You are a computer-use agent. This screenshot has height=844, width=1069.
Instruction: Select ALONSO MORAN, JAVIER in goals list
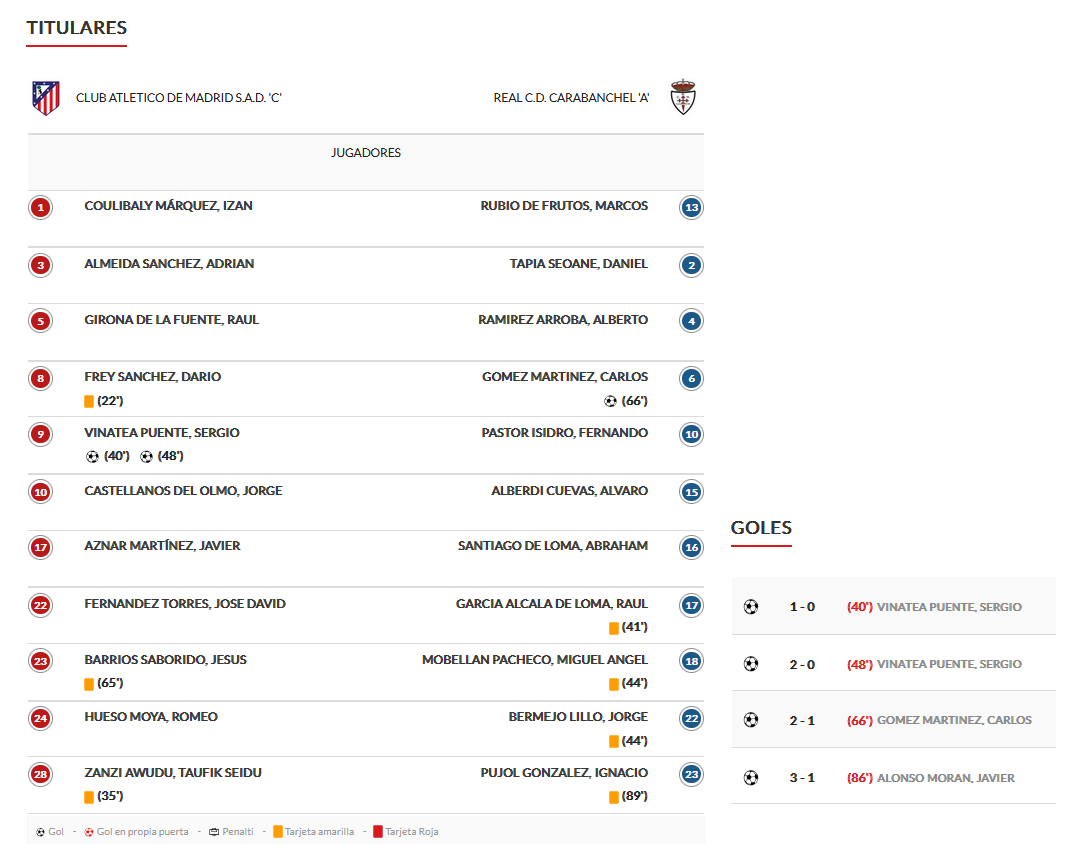tap(946, 778)
